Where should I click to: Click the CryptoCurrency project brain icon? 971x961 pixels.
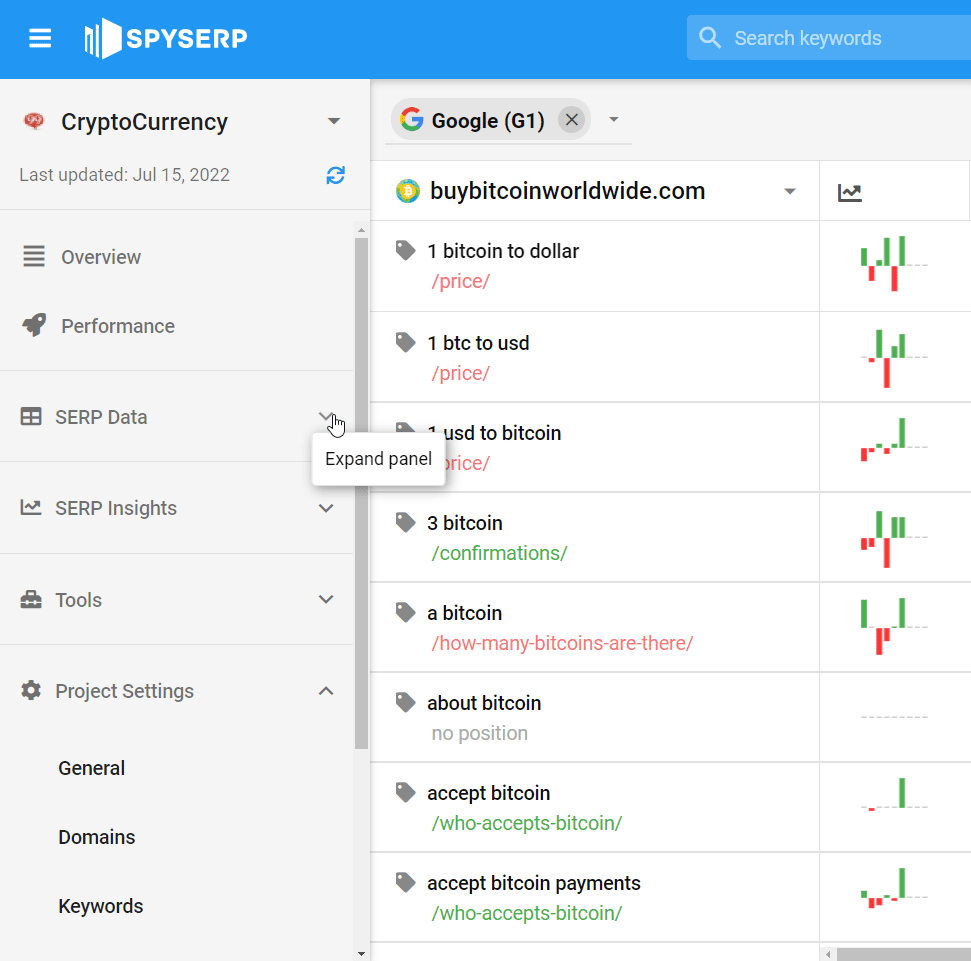[34, 121]
